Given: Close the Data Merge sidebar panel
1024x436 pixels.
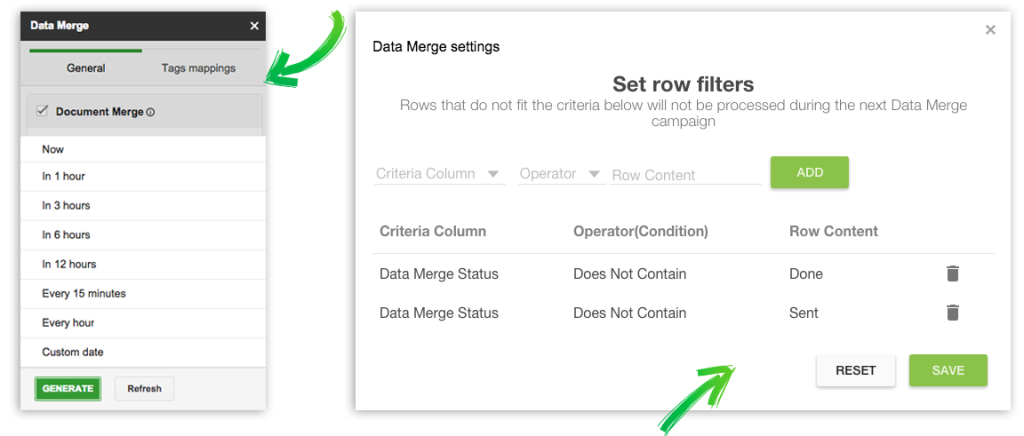Looking at the screenshot, I should tap(254, 26).
